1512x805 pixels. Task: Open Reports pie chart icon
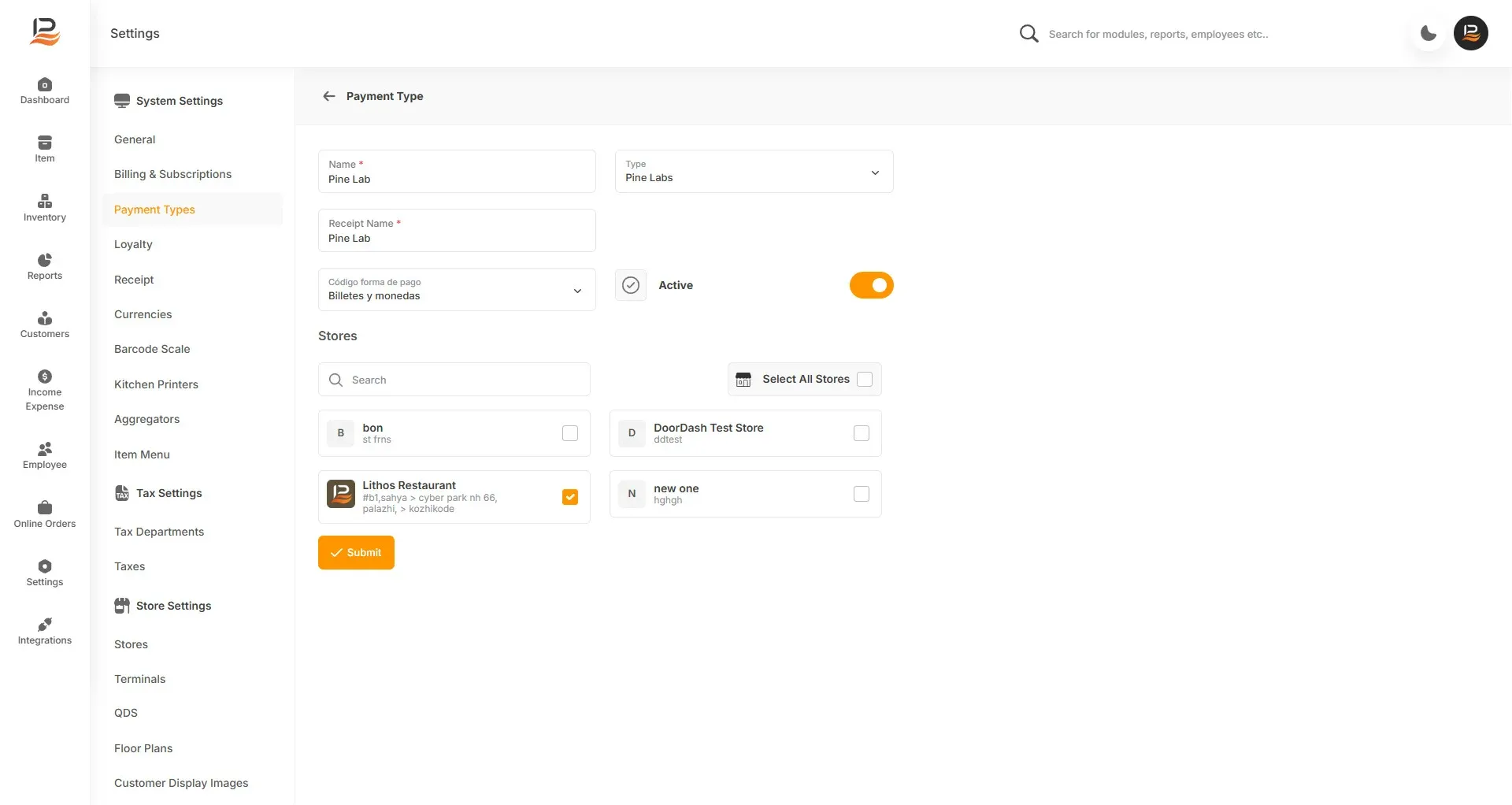tap(45, 260)
